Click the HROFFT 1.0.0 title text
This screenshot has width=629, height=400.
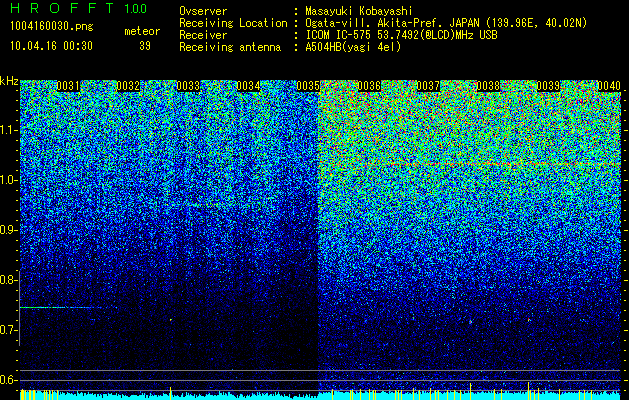coord(78,8)
